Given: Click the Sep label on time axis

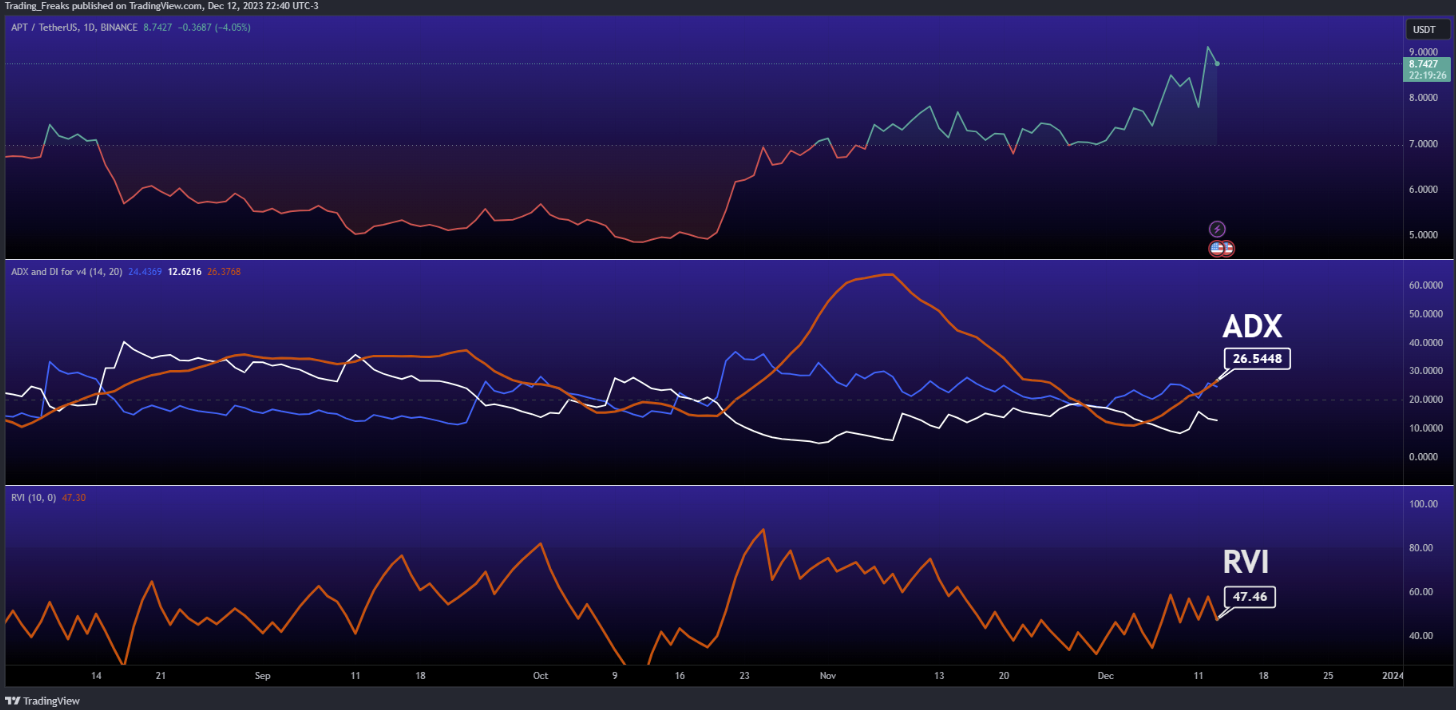Looking at the screenshot, I should [262, 675].
